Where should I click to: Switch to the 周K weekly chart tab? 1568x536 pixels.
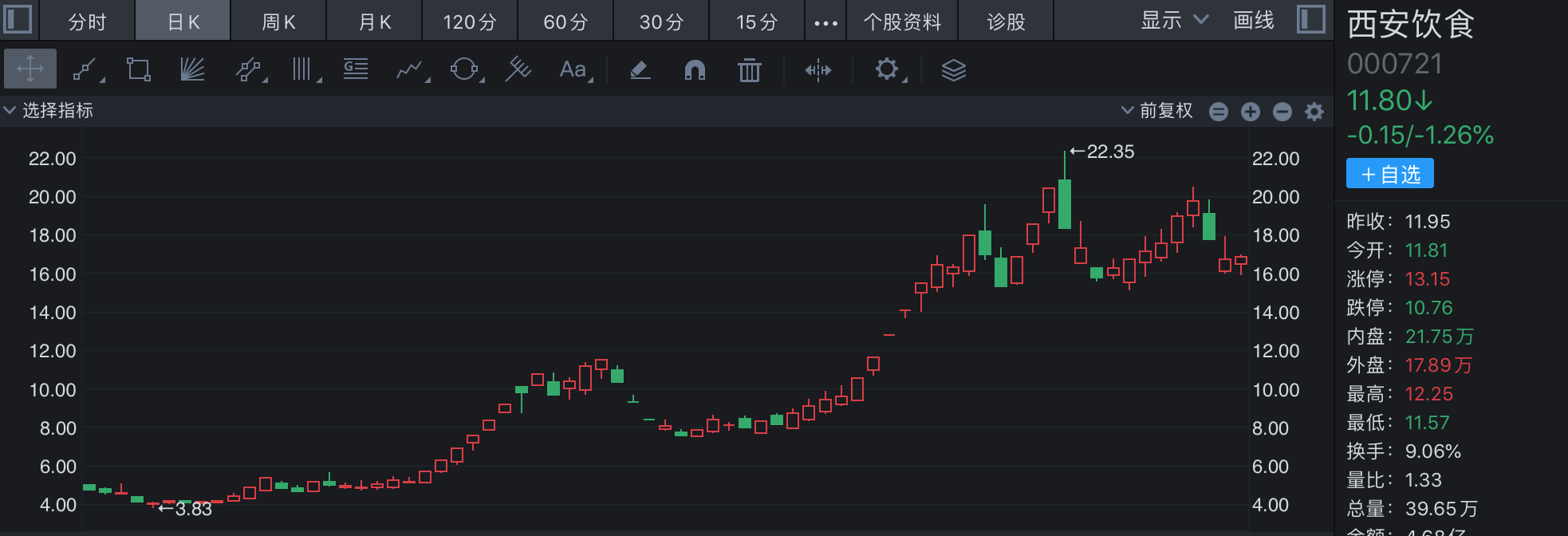[278, 22]
